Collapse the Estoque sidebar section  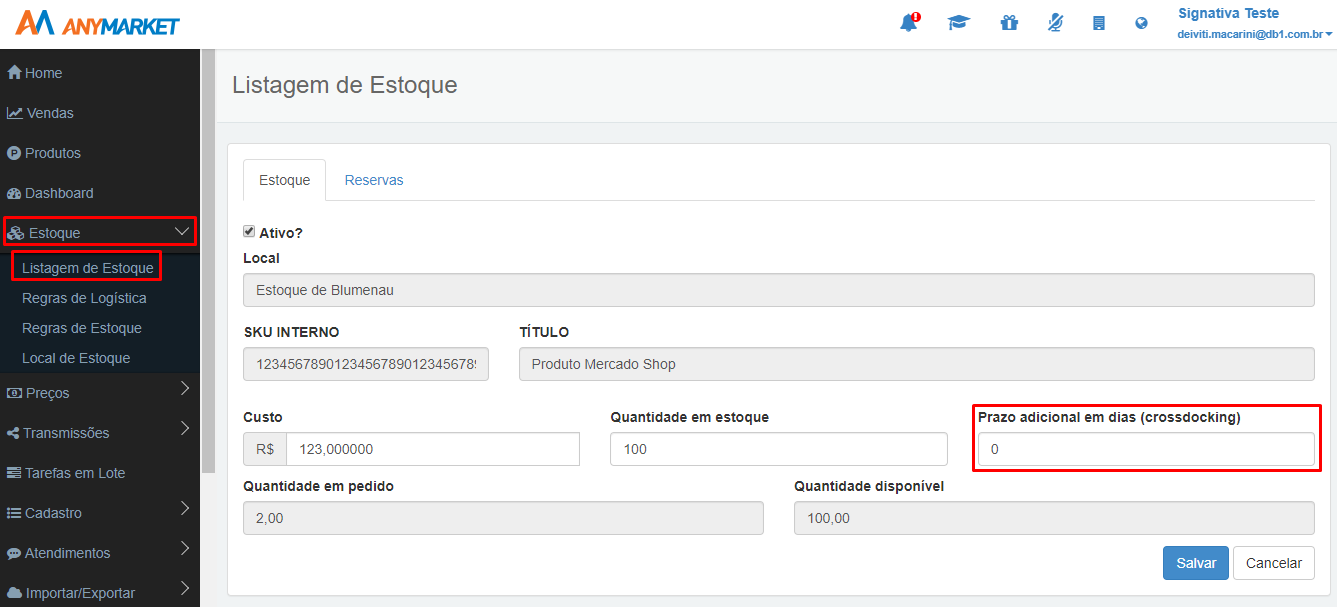click(100, 232)
